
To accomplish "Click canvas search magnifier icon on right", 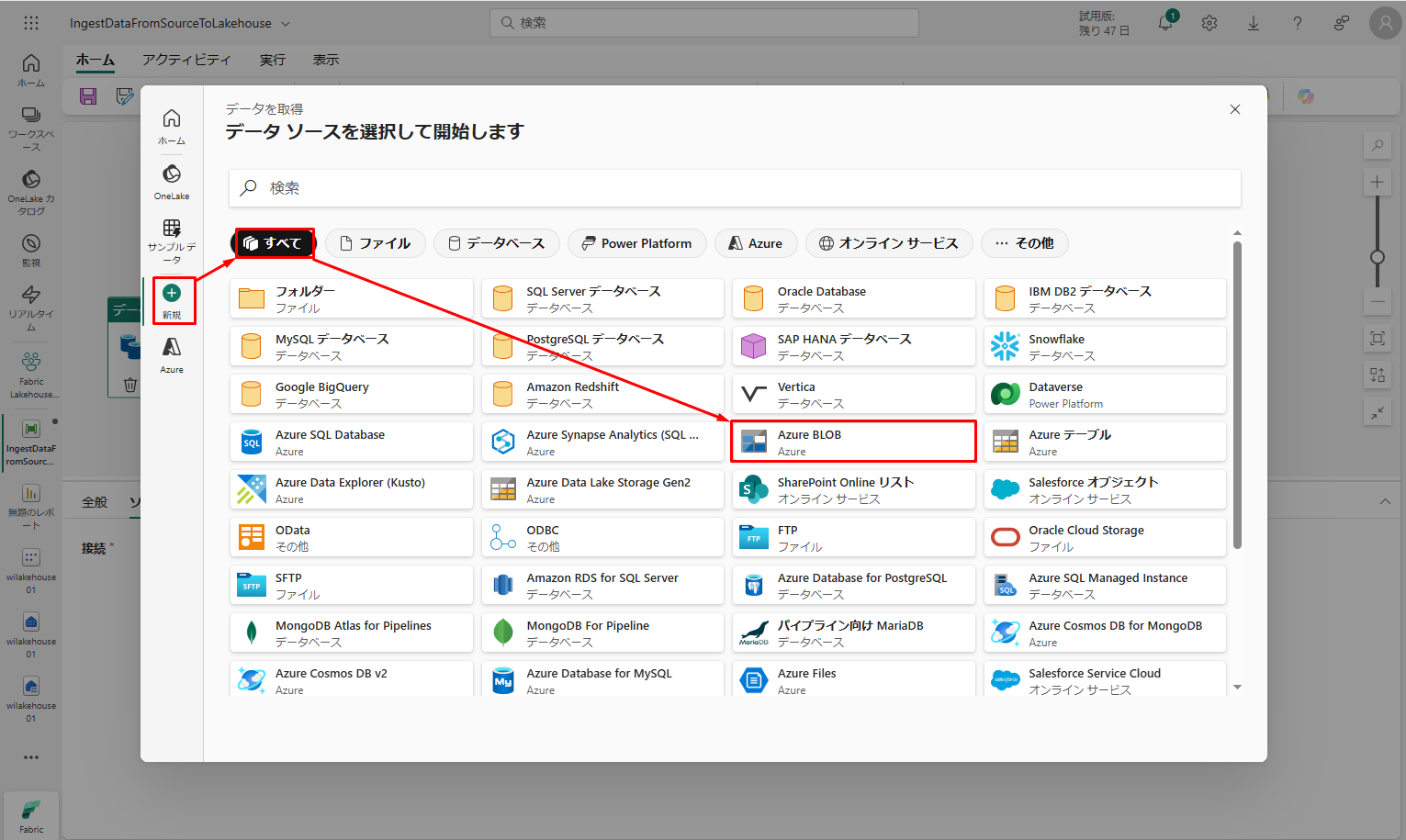I will 1378,145.
